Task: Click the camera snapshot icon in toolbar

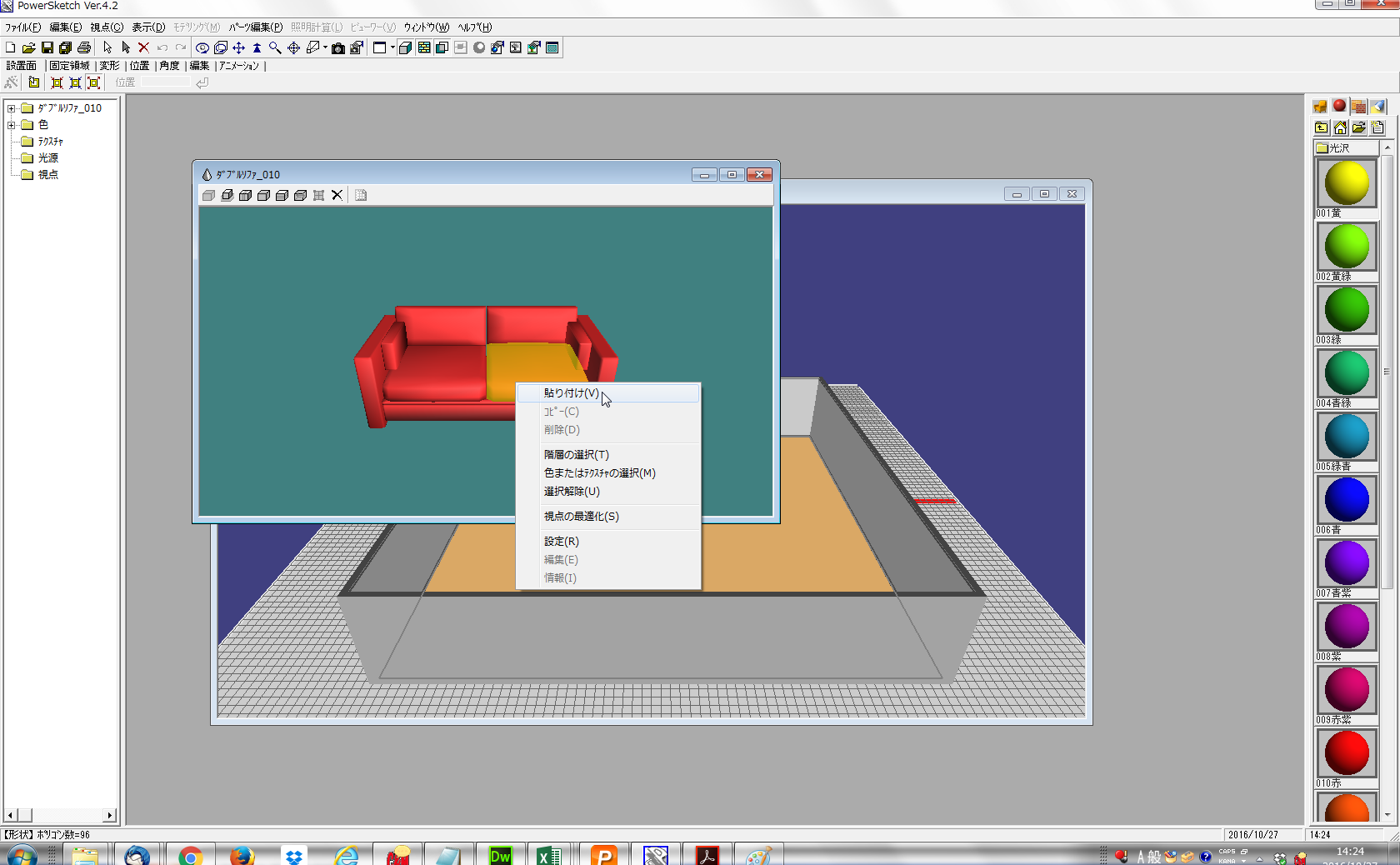Action: tap(337, 48)
